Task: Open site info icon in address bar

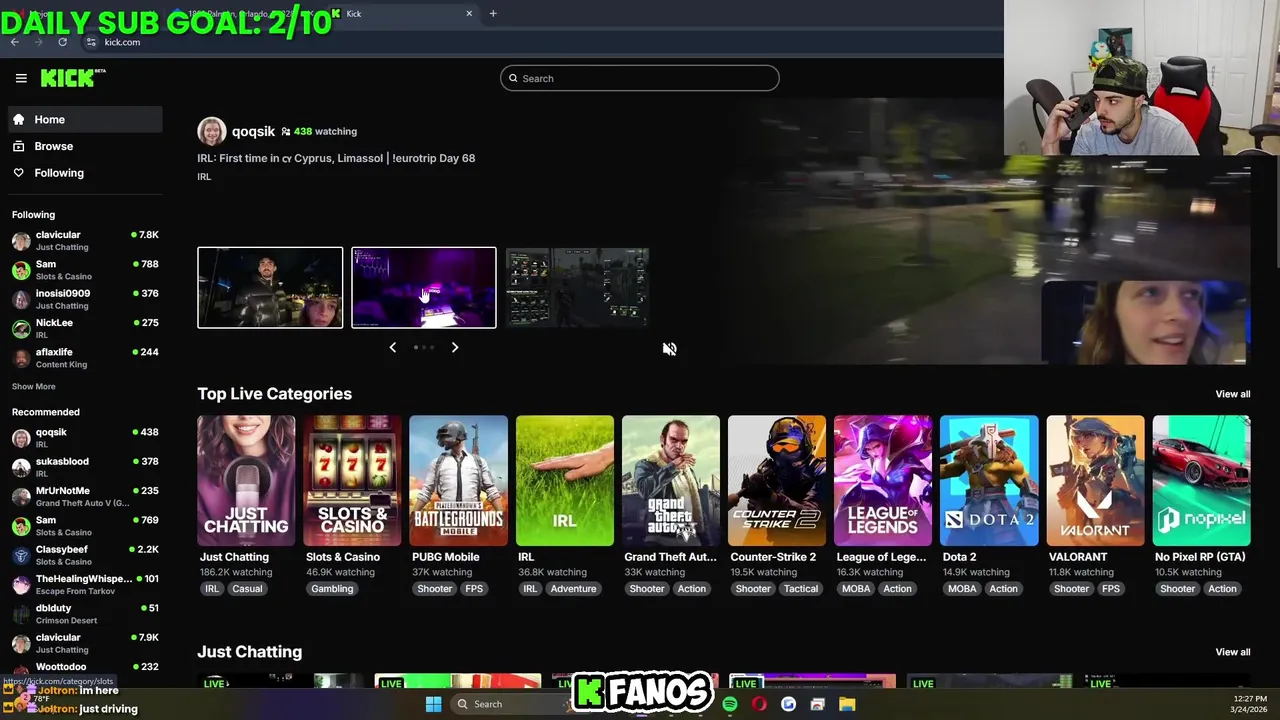Action: pyautogui.click(x=91, y=42)
